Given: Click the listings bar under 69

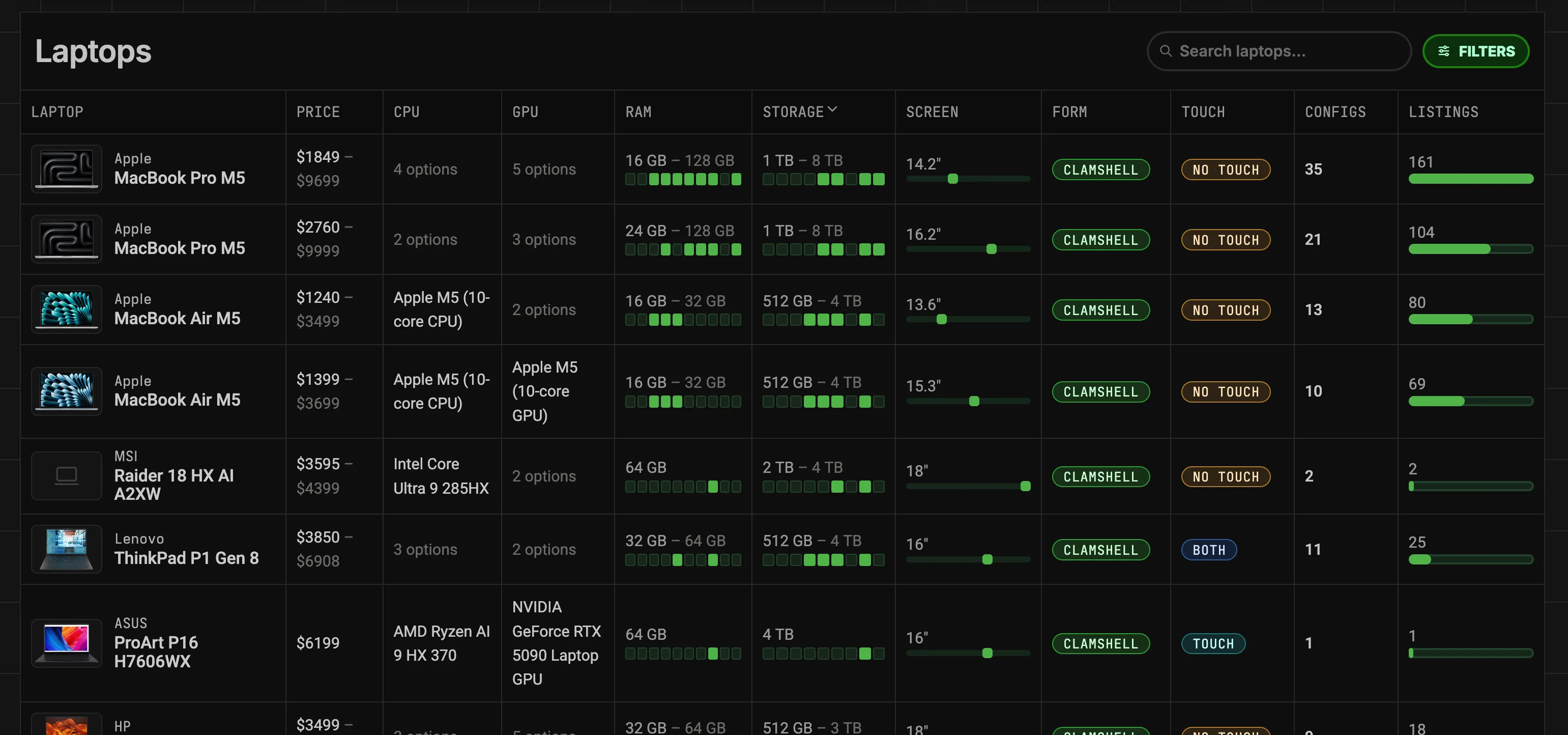Looking at the screenshot, I should click(1471, 401).
